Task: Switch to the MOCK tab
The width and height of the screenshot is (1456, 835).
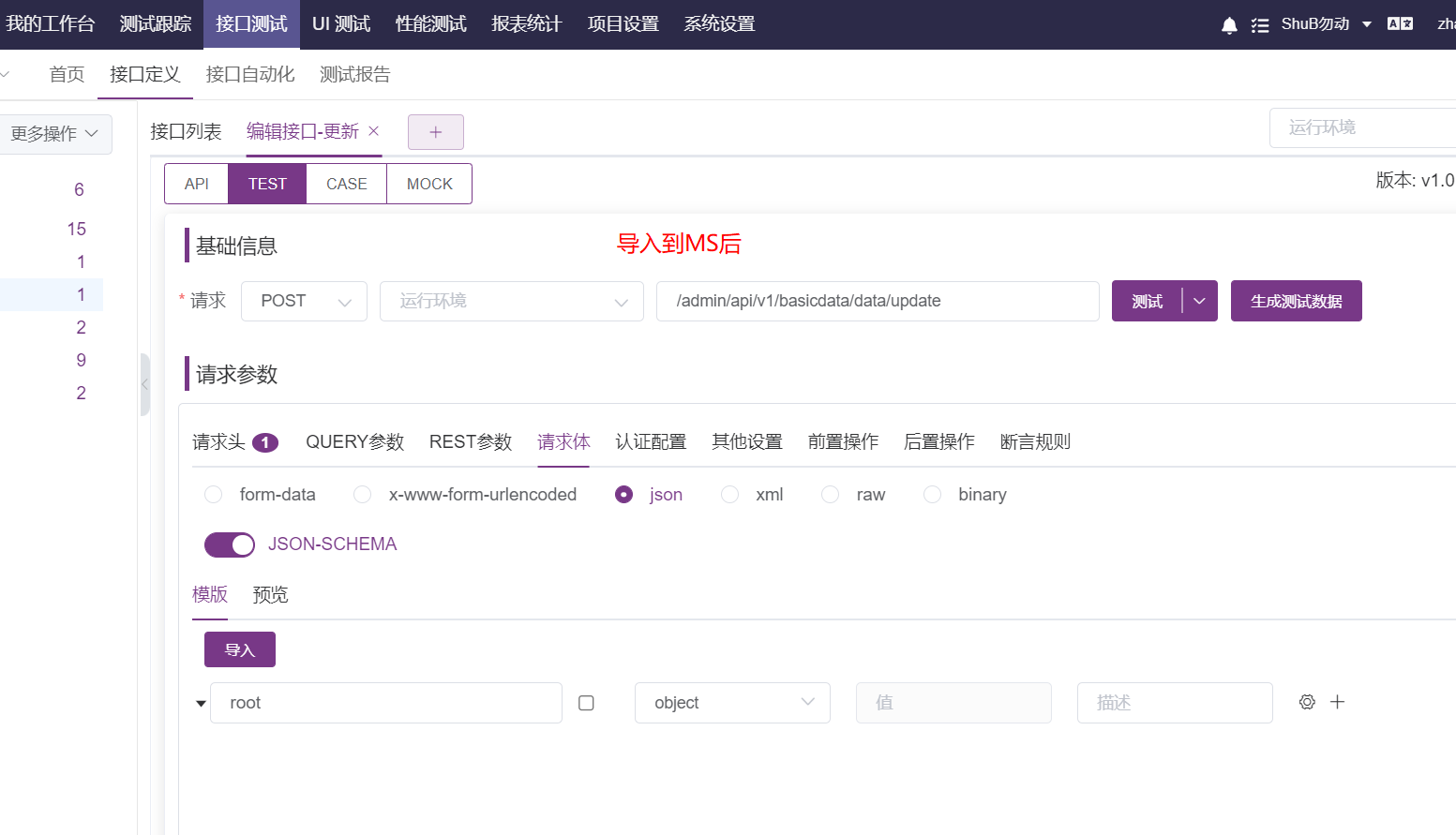Action: (428, 184)
